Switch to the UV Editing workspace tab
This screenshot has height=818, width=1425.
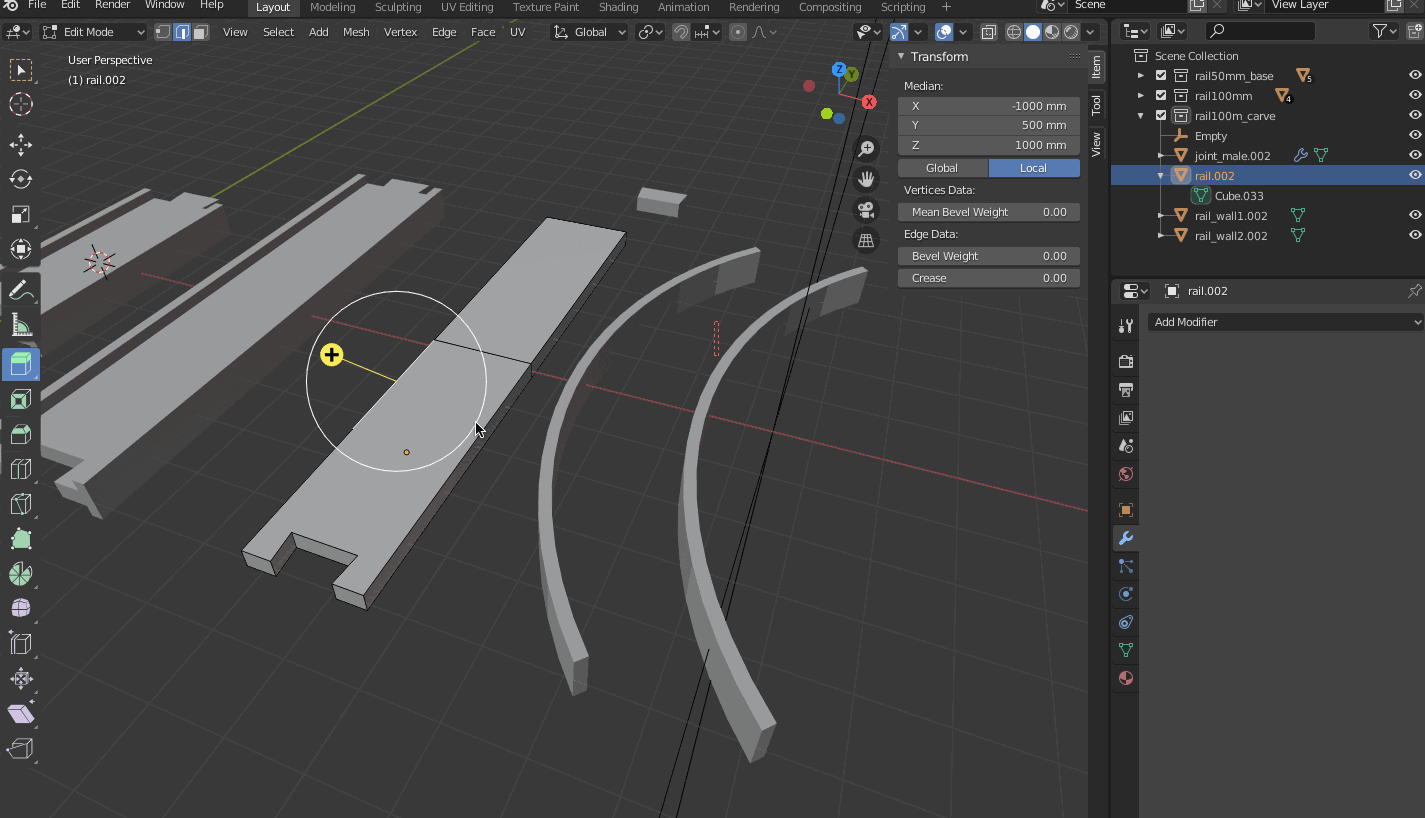[x=467, y=7]
